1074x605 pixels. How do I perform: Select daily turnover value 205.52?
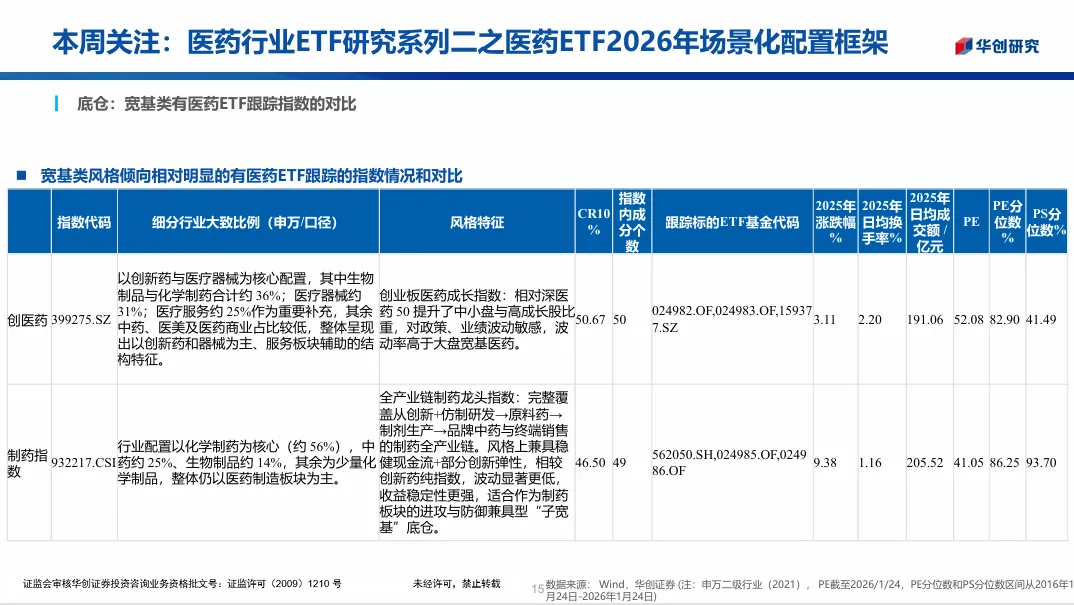click(925, 463)
